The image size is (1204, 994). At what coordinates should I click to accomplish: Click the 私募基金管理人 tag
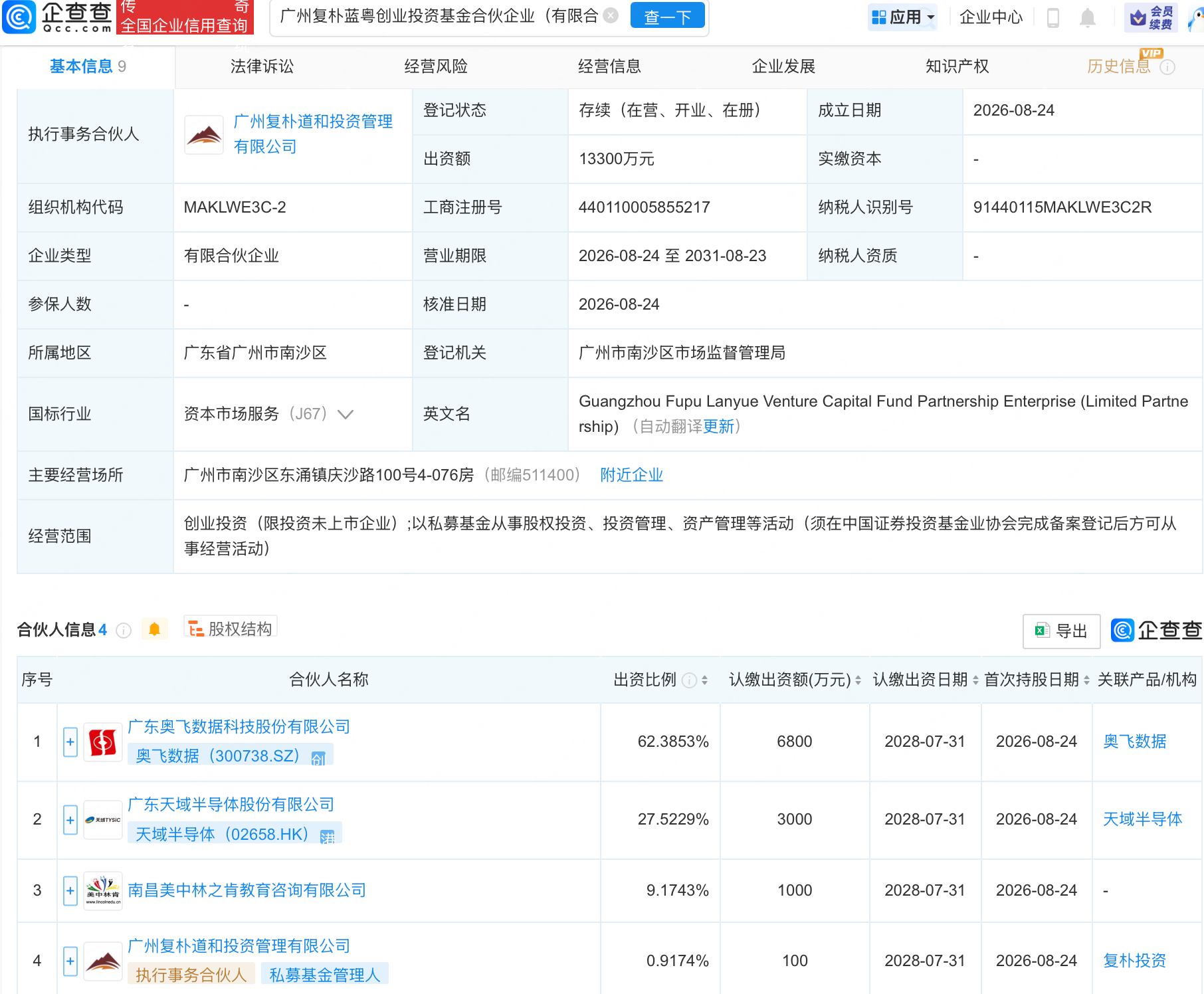pos(325,975)
